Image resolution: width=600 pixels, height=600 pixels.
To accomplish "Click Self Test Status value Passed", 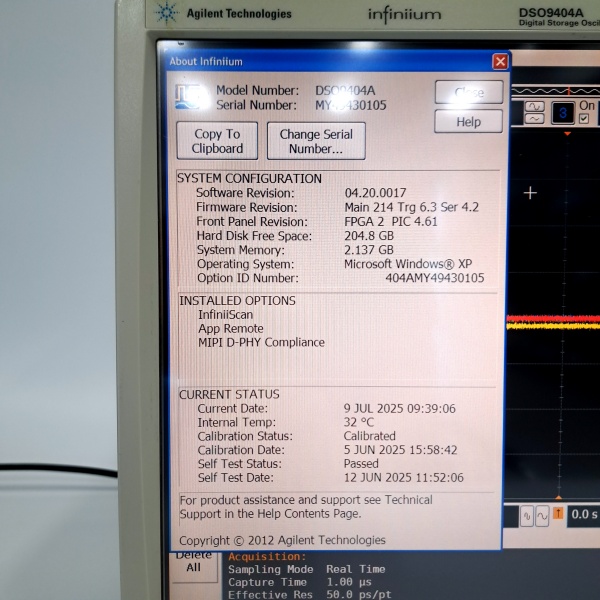I will 361,463.
